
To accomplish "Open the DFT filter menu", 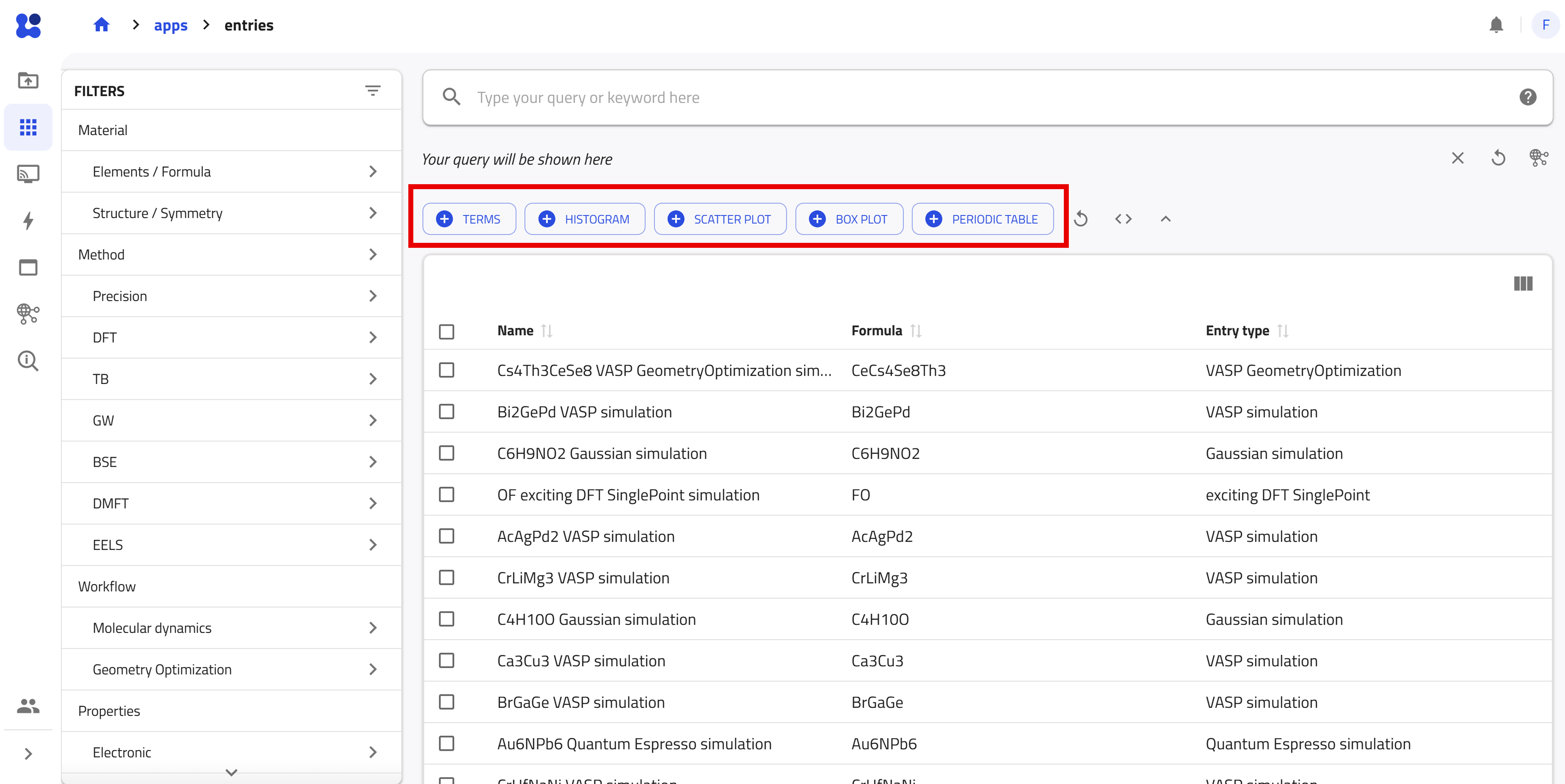I will coord(232,338).
